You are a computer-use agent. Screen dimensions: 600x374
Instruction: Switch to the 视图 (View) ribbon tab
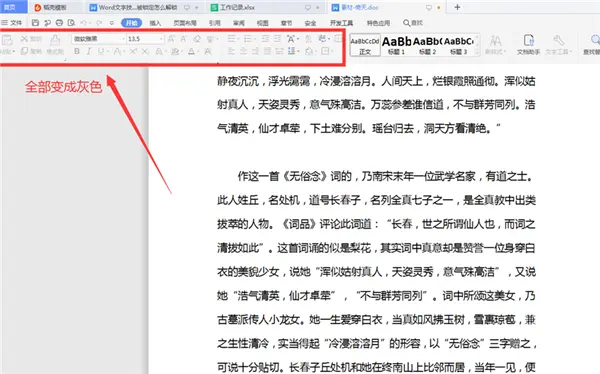(x=262, y=23)
